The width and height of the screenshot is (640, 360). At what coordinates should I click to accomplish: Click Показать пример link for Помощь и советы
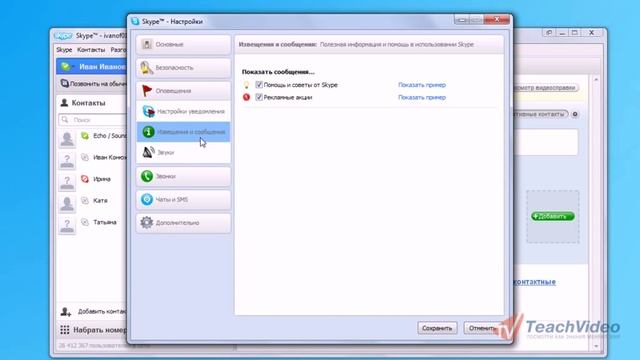pyautogui.click(x=422, y=85)
